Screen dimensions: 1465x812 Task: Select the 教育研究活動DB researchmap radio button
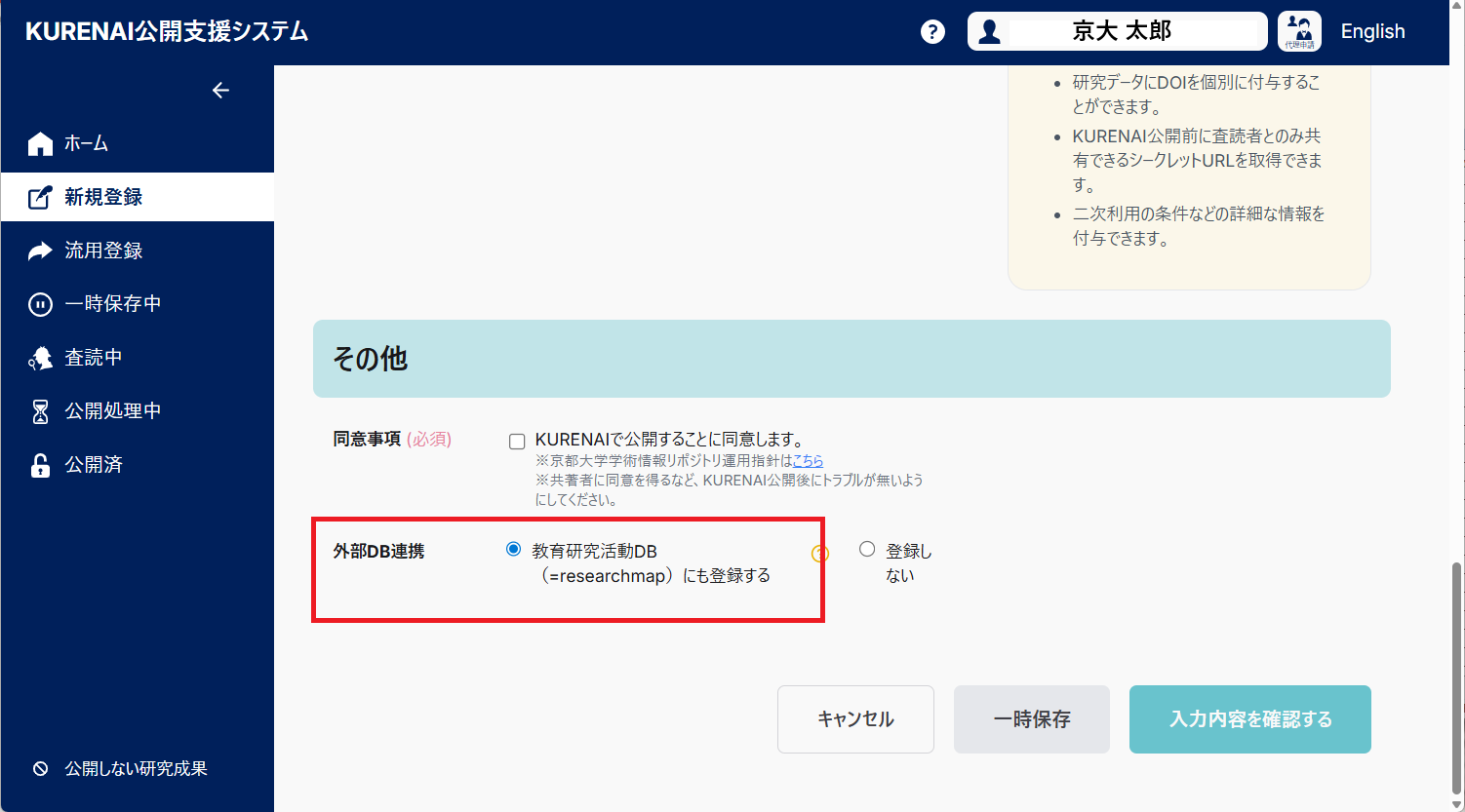pos(512,549)
